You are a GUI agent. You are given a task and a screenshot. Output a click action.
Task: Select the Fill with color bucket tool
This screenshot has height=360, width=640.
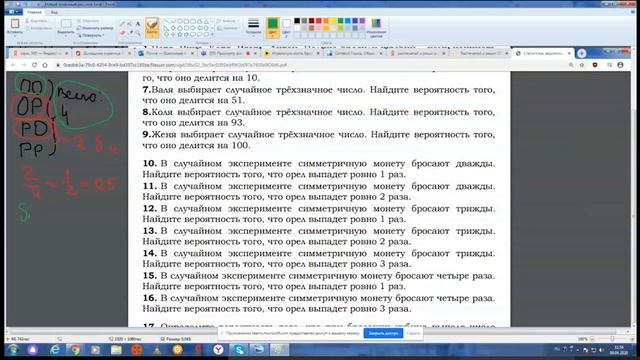pos(130,24)
